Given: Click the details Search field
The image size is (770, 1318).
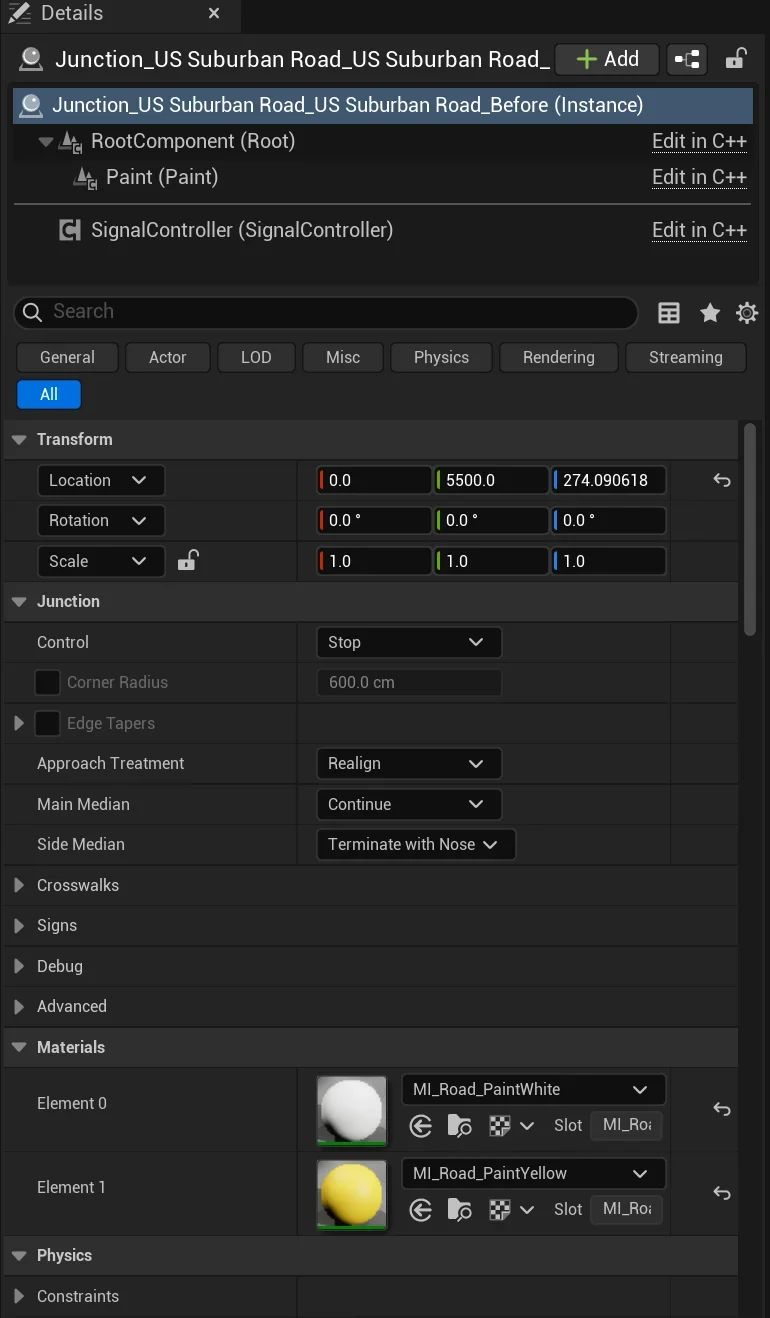Looking at the screenshot, I should 326,312.
